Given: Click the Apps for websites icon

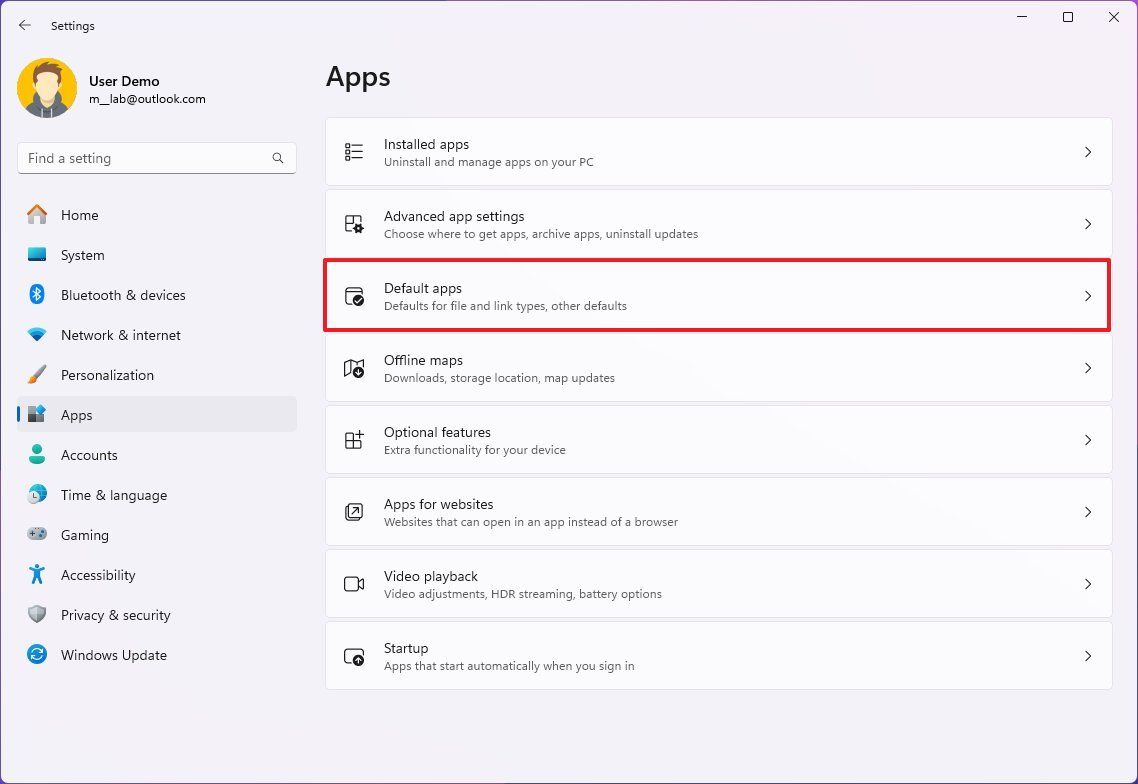Looking at the screenshot, I should click(354, 512).
